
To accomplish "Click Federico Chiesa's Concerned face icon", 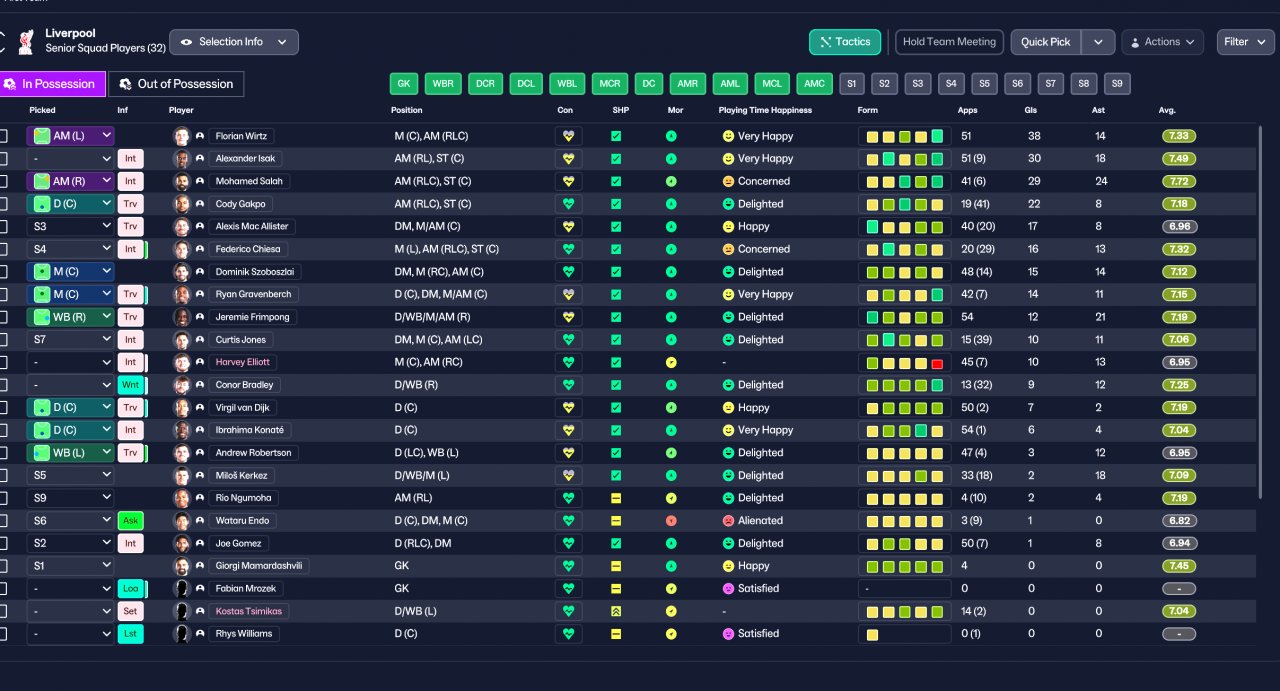I will (x=728, y=249).
